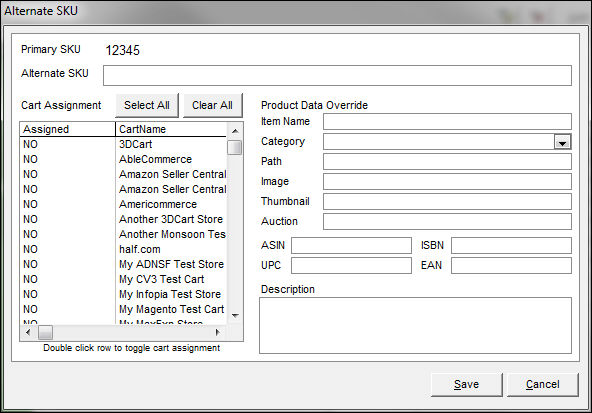Image resolution: width=592 pixels, height=413 pixels.
Task: Click cart list scroll down arrow
Action: click(235, 316)
